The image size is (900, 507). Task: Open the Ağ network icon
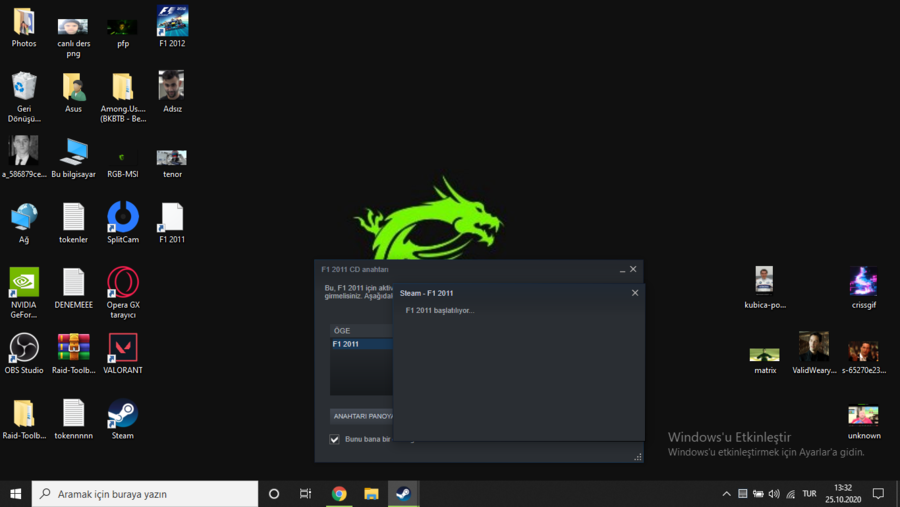[x=24, y=223]
